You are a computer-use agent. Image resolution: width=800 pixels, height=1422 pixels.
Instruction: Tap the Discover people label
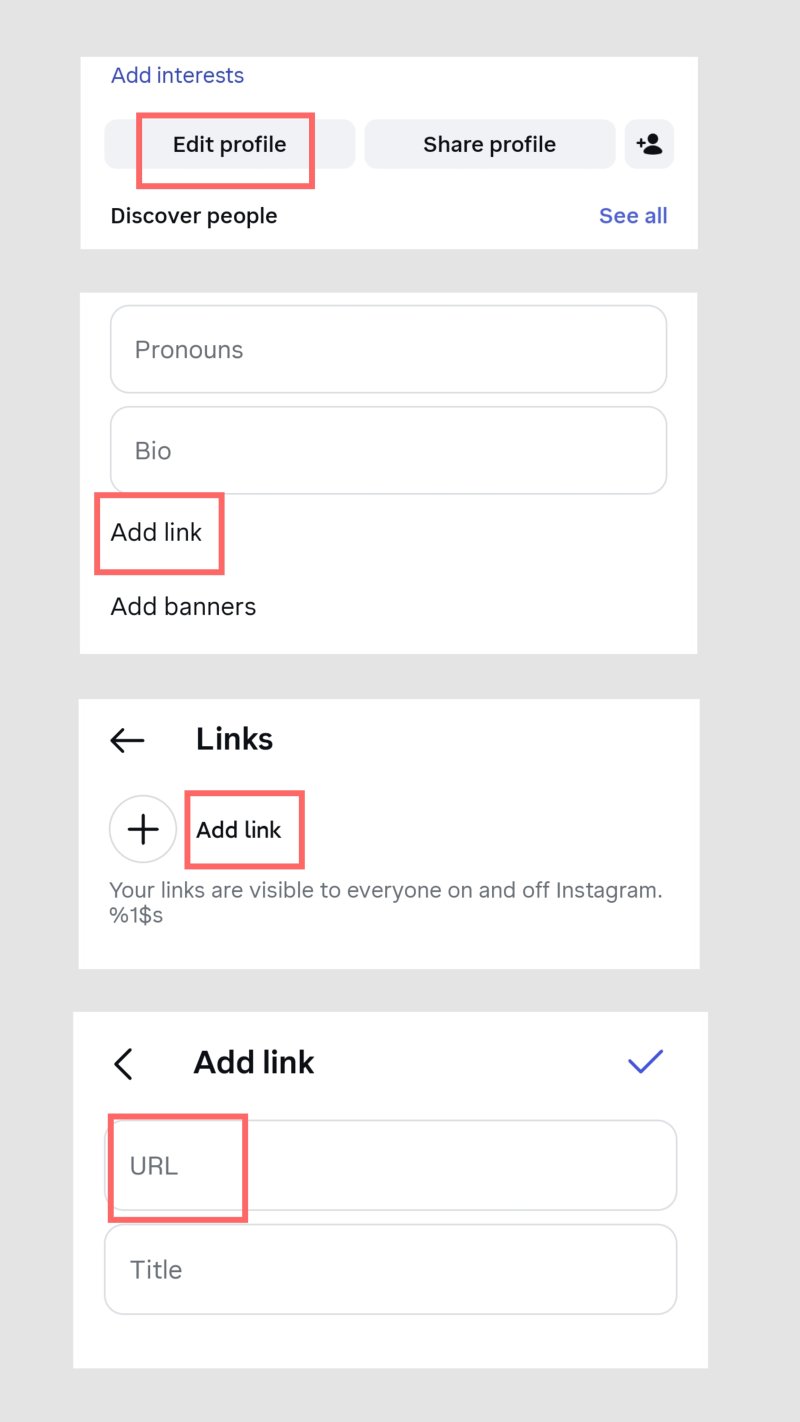tap(194, 216)
